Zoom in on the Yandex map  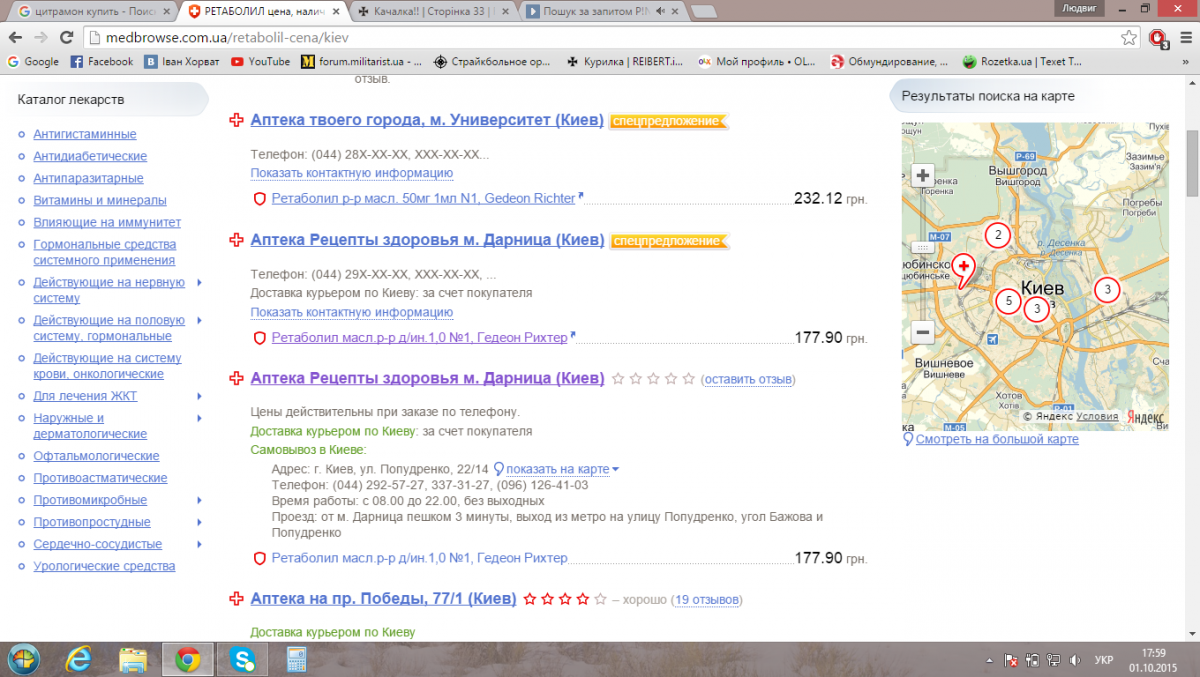click(923, 175)
